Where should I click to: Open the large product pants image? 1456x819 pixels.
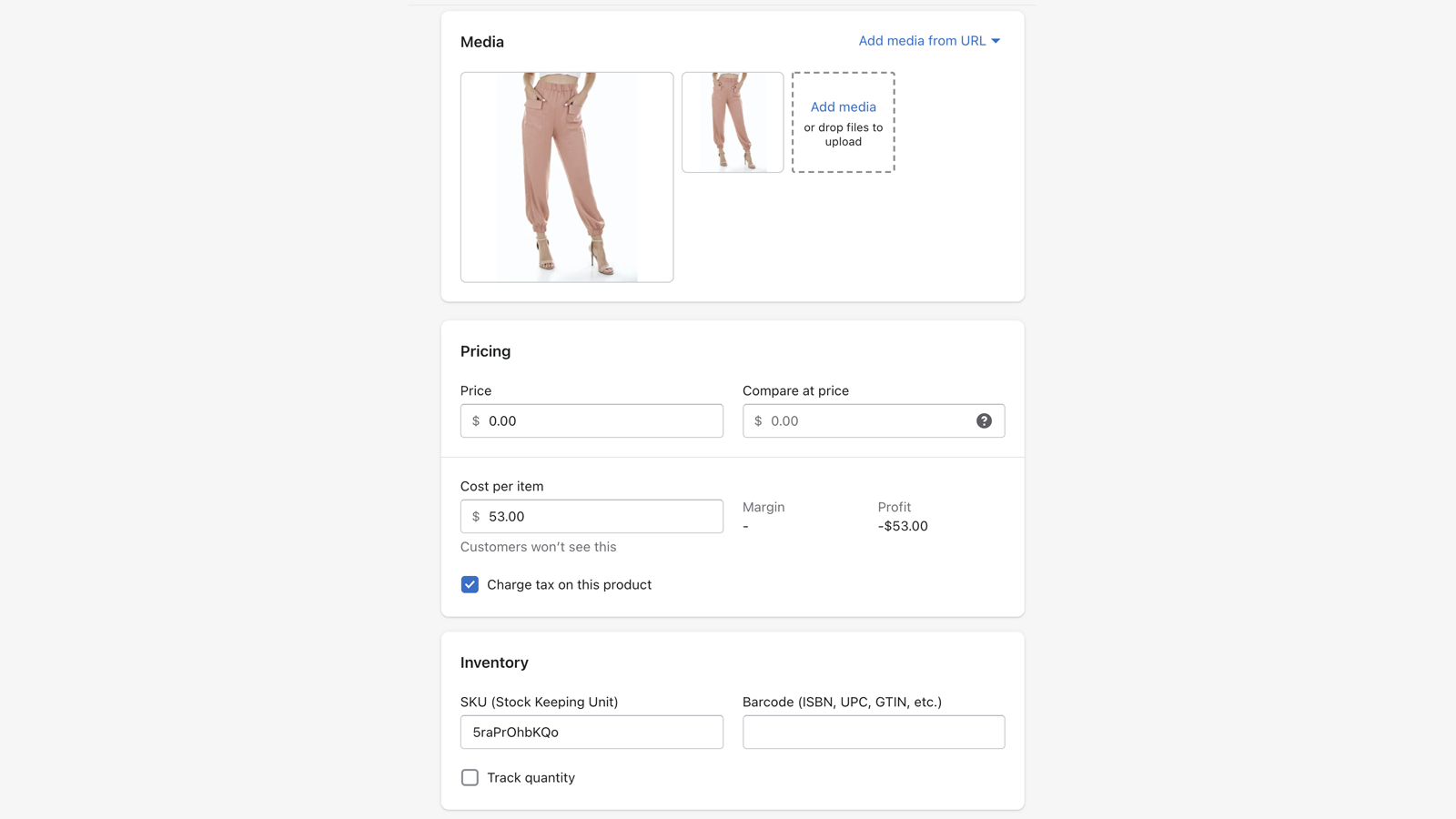pyautogui.click(x=566, y=177)
